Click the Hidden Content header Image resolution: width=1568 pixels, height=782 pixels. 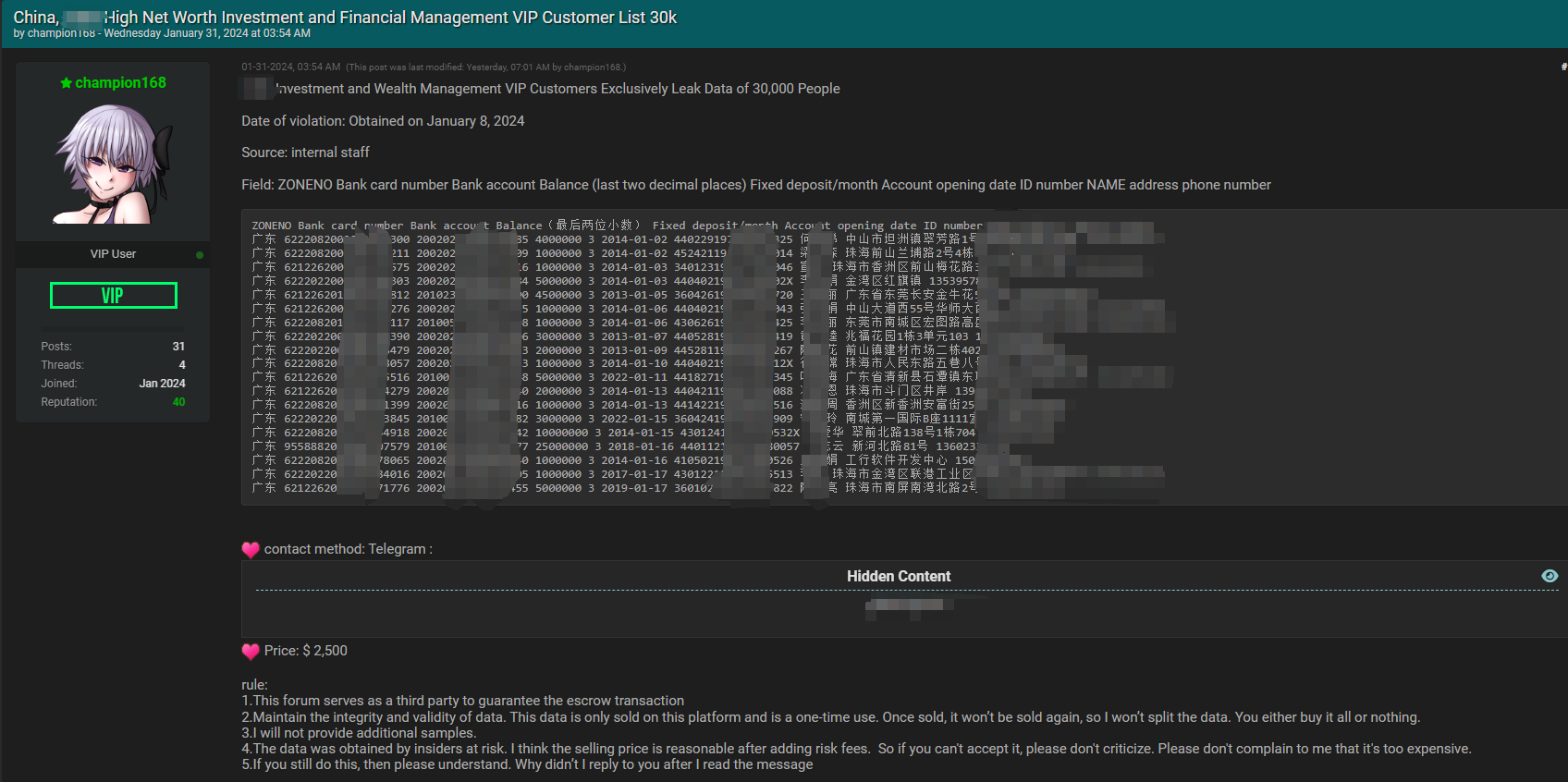[x=899, y=576]
